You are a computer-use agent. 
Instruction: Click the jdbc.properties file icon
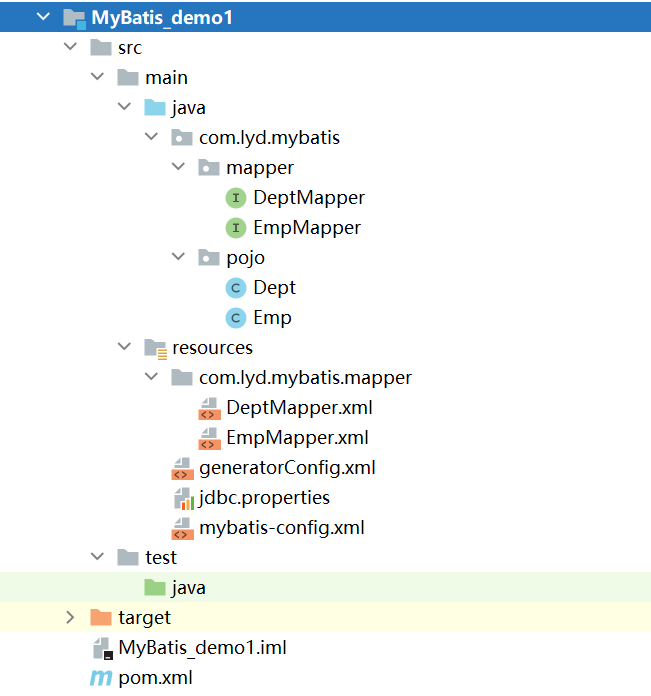(184, 498)
